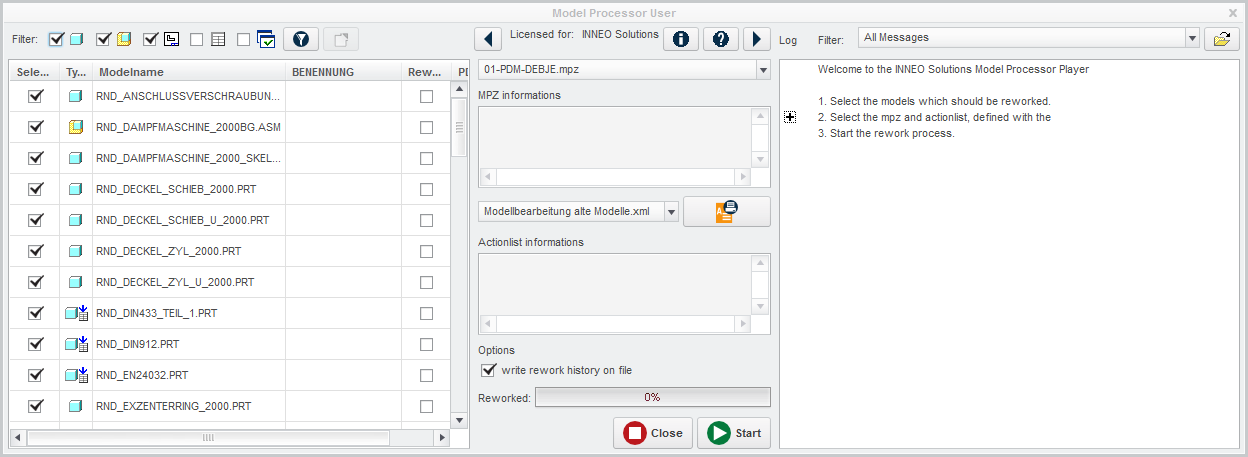Open the info button beside INNEO Solutions
This screenshot has width=1248, height=457.
tap(681, 39)
